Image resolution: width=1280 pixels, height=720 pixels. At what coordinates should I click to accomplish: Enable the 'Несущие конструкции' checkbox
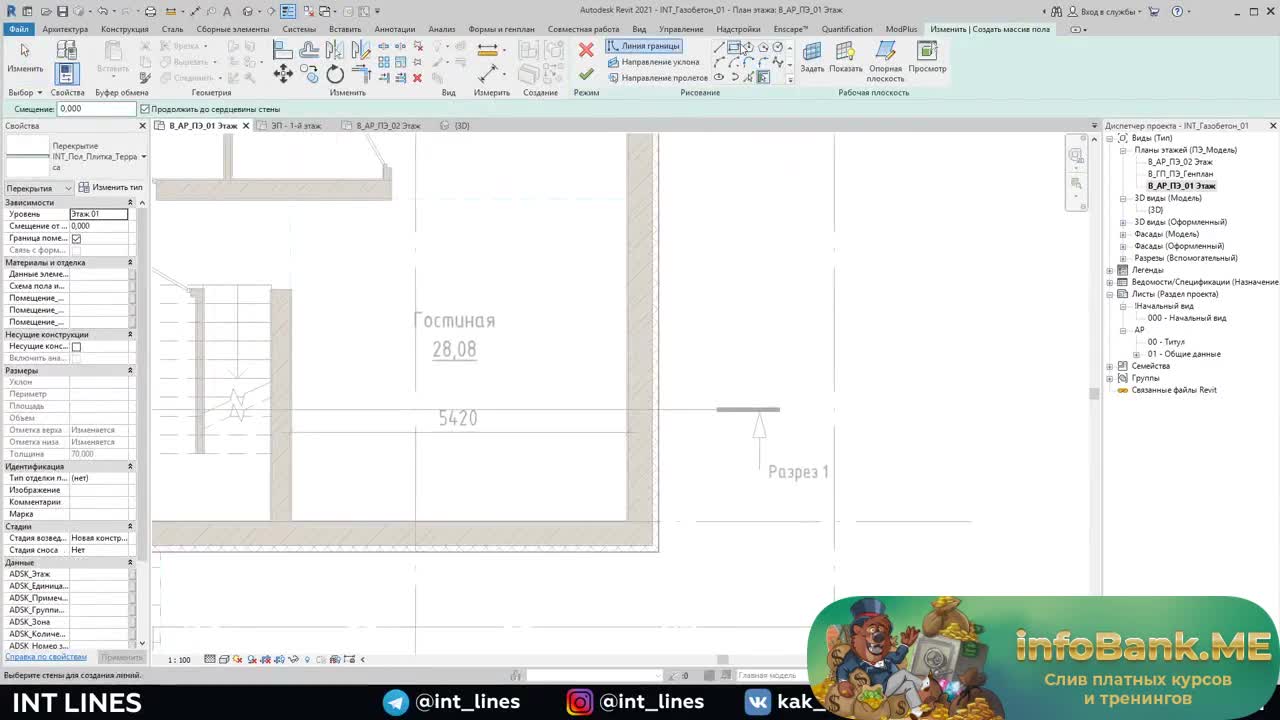[x=76, y=346]
